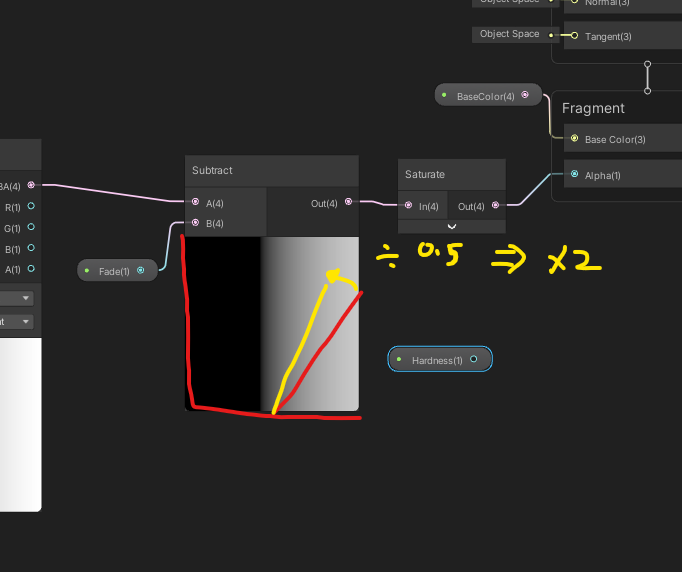Screen dimensions: 682x572
Task: Select the Fade(1) property node
Action: (x=117, y=271)
